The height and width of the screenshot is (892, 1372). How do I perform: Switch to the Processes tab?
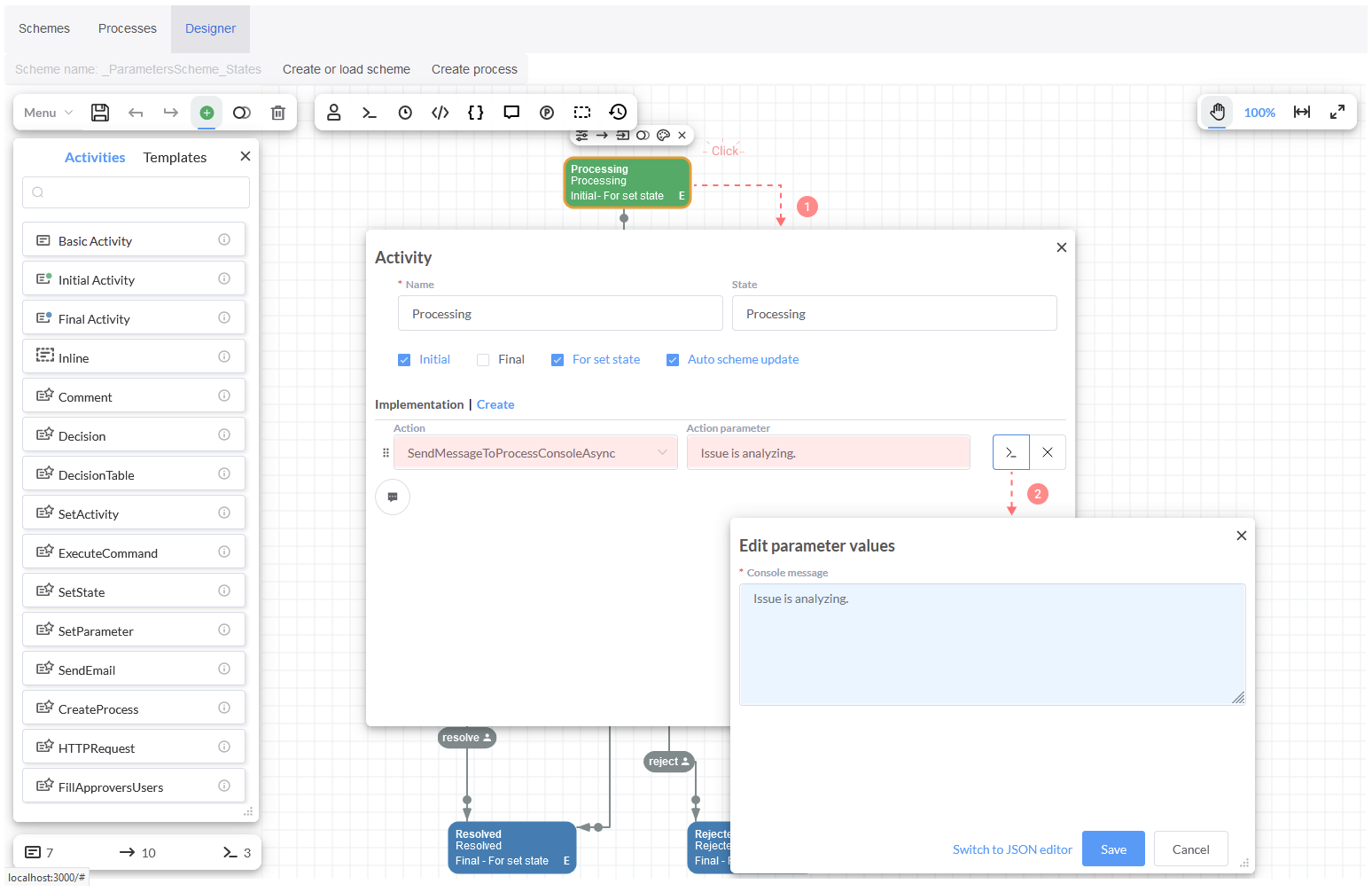pos(128,28)
